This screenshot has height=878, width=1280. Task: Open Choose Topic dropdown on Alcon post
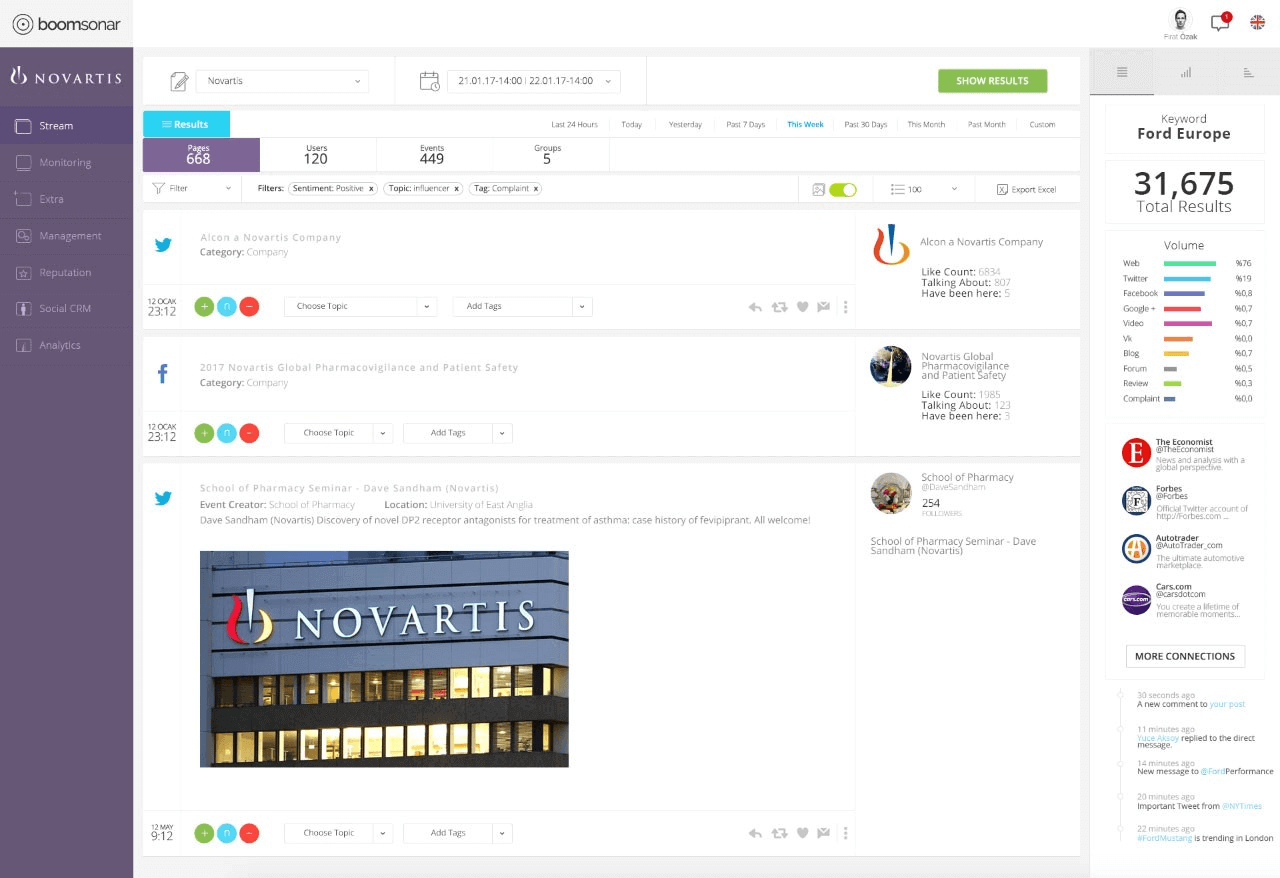[x=360, y=307]
